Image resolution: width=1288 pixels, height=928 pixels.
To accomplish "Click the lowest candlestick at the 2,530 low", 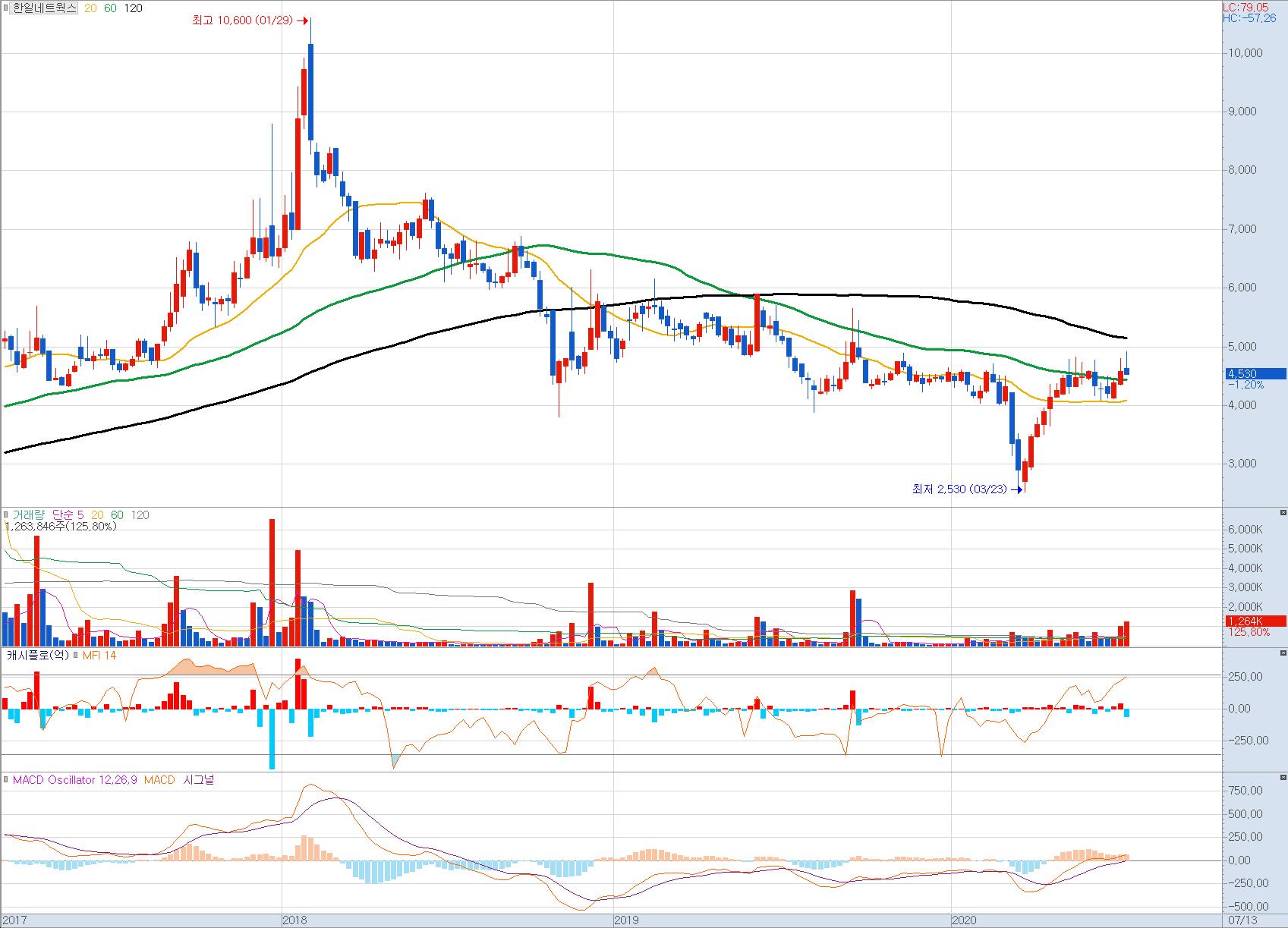I will click(1025, 477).
